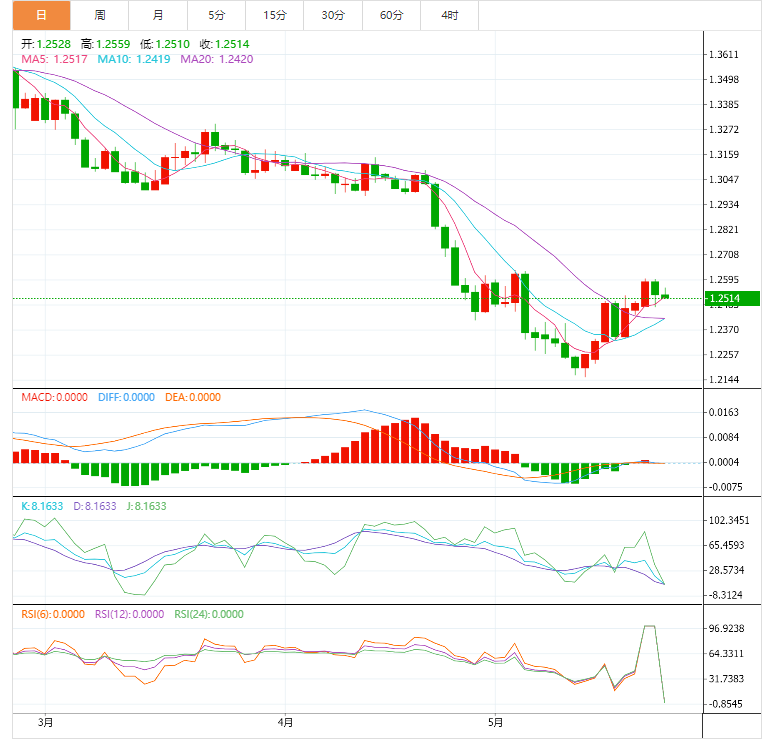Click the 4月 time axis label

point(285,722)
